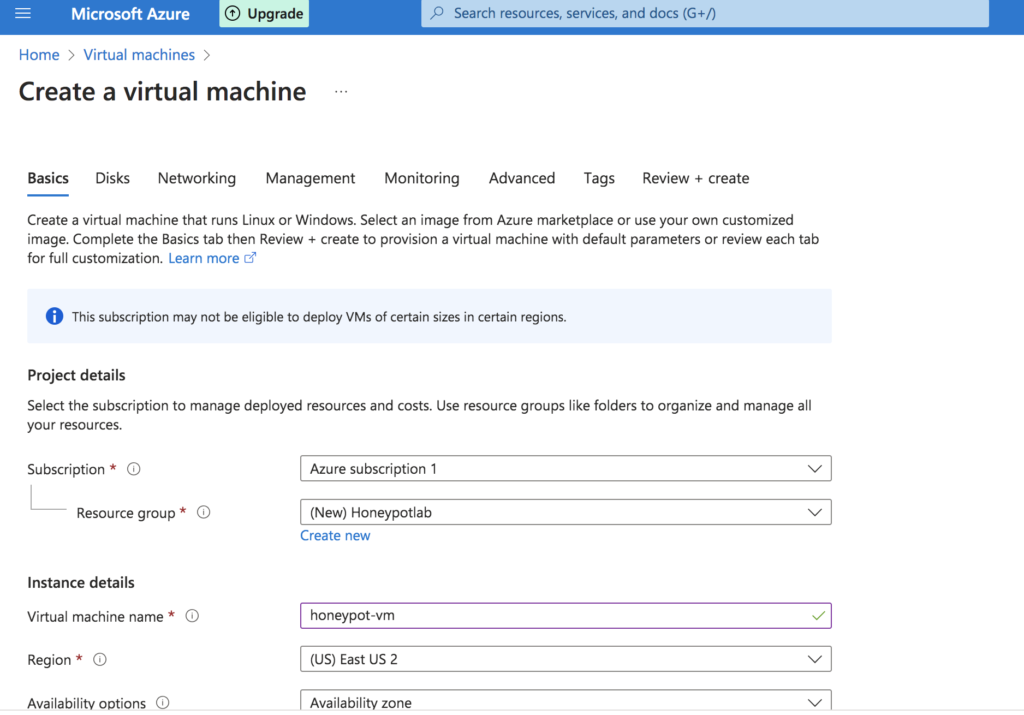Click the Upgrade button
Viewport: 1024px width, 715px height.
[264, 13]
